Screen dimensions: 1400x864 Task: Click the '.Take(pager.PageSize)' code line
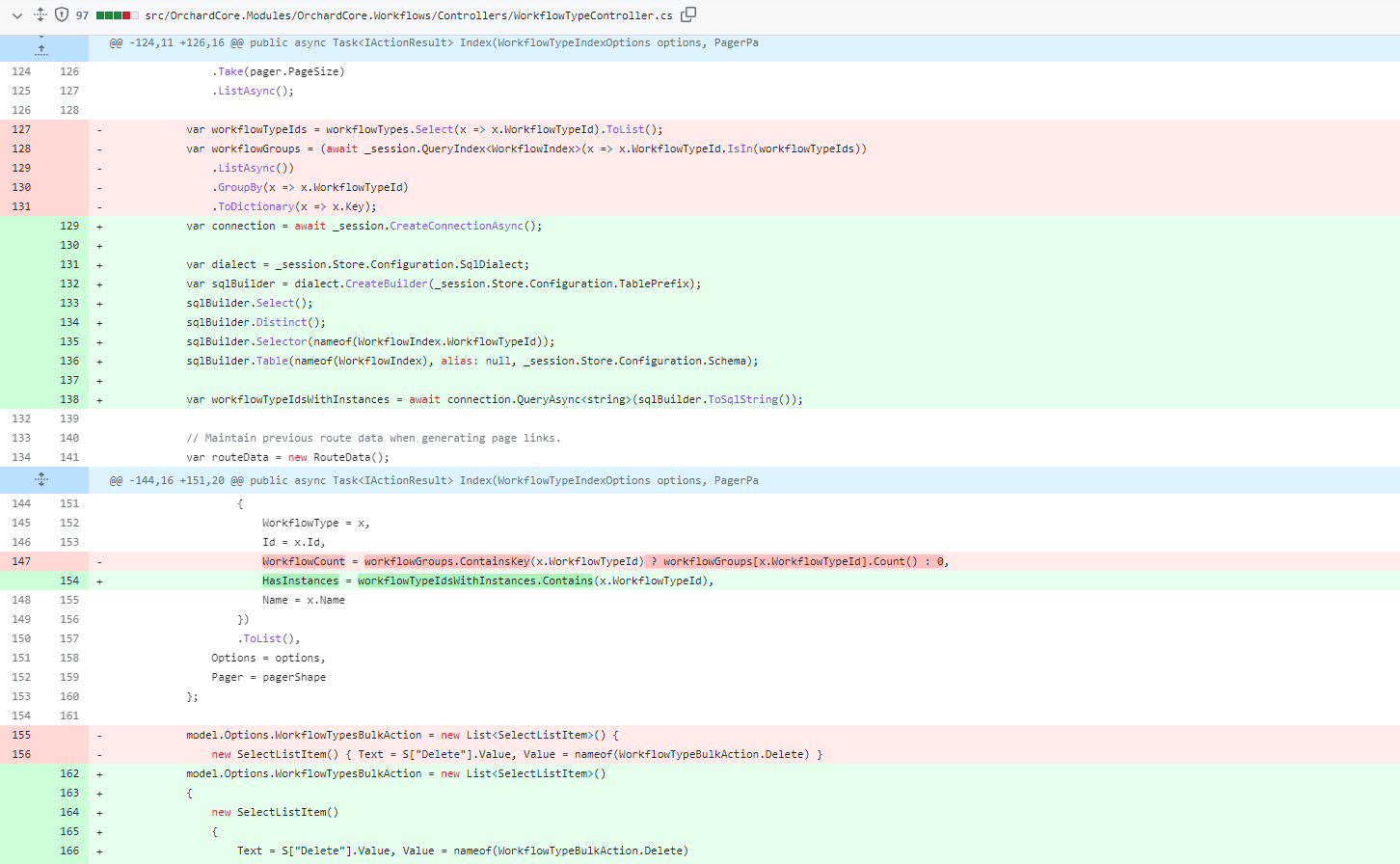tap(279, 71)
